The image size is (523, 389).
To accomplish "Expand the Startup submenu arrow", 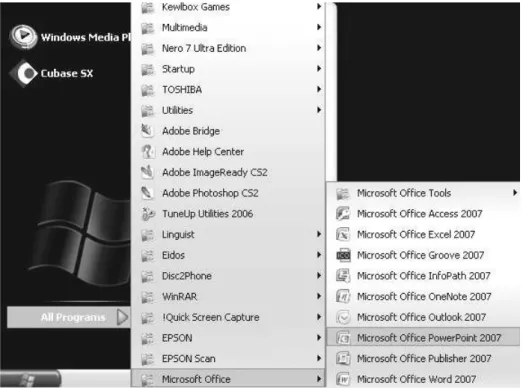I will coord(319,68).
